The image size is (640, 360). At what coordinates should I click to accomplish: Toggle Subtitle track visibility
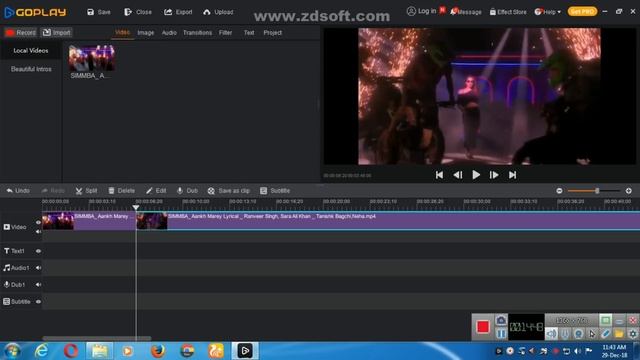pyautogui.click(x=38, y=302)
